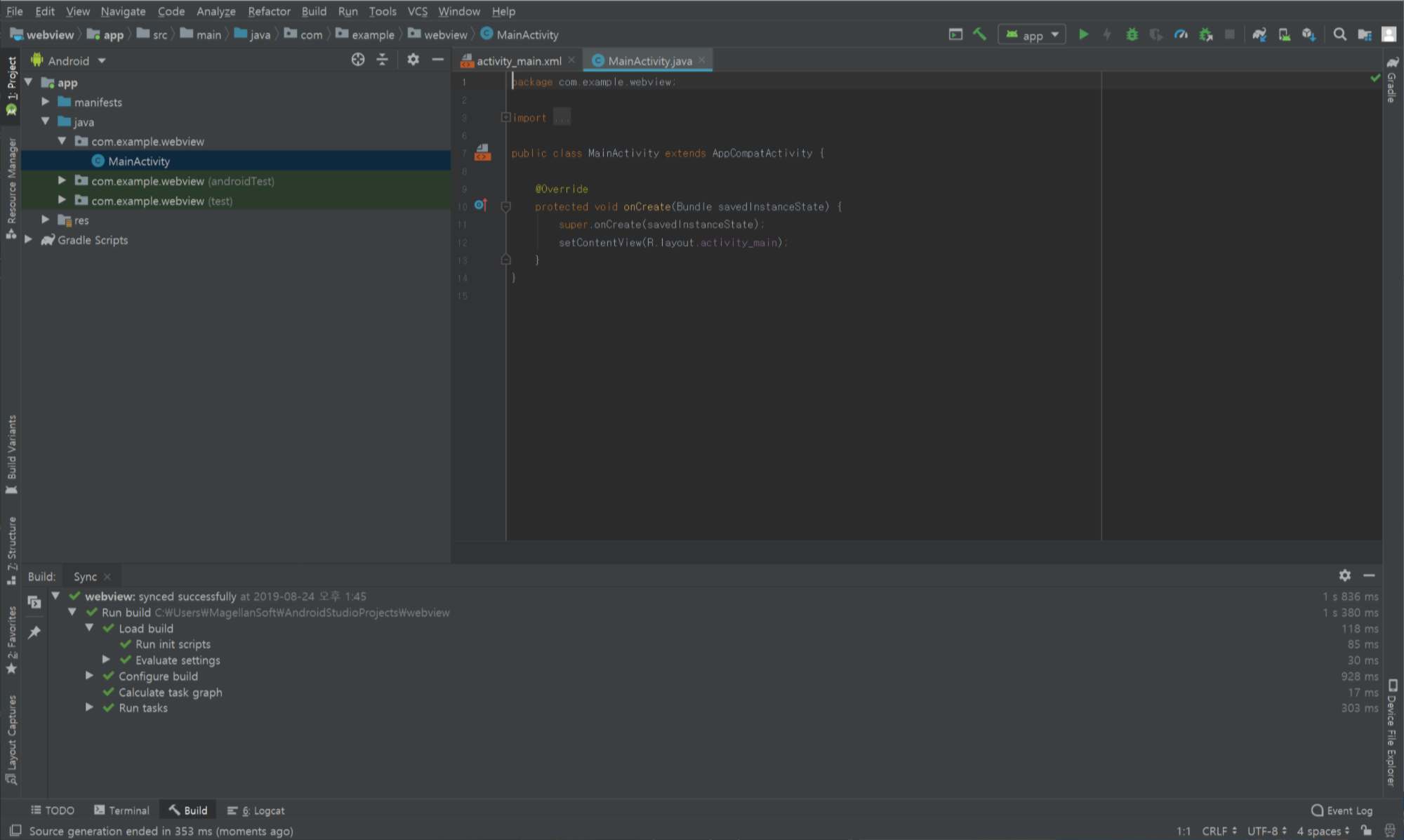The height and width of the screenshot is (840, 1404).
Task: Toggle the Terminal tool window button
Action: pyautogui.click(x=122, y=810)
